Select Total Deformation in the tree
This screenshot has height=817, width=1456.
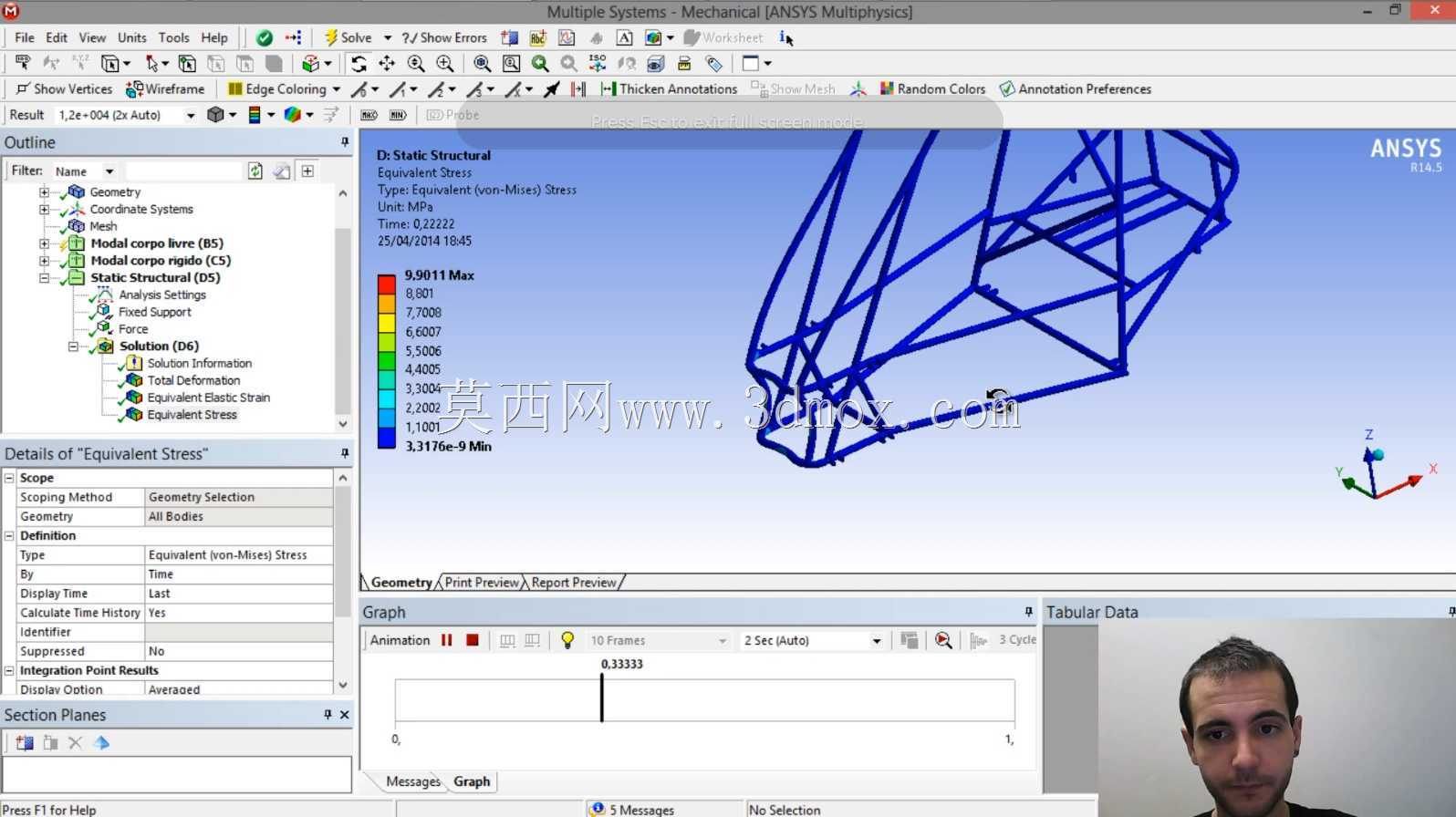193,380
